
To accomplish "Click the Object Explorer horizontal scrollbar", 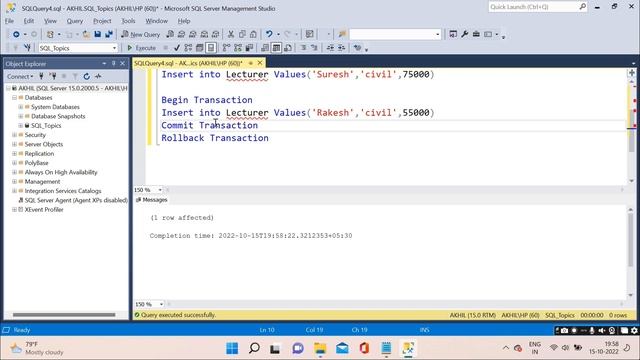I will click(64, 315).
